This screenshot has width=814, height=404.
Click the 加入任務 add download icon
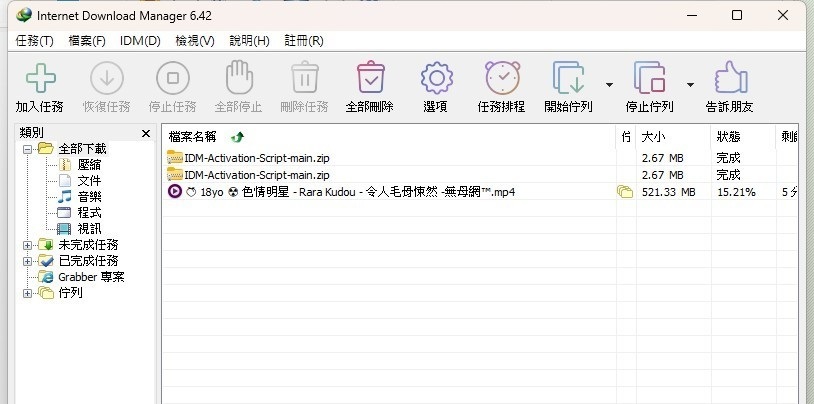click(x=40, y=78)
